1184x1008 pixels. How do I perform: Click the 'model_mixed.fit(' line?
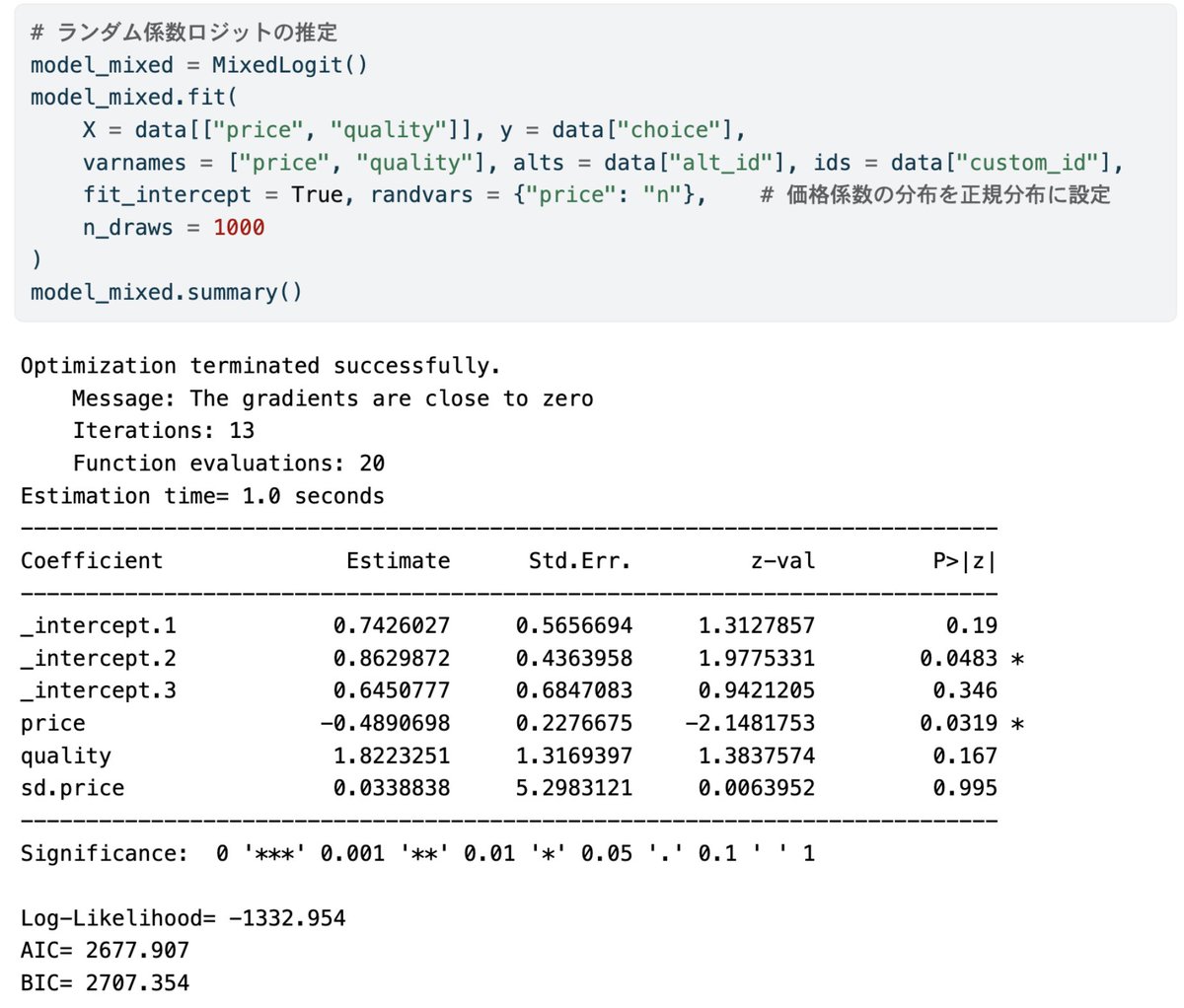pyautogui.click(x=134, y=98)
